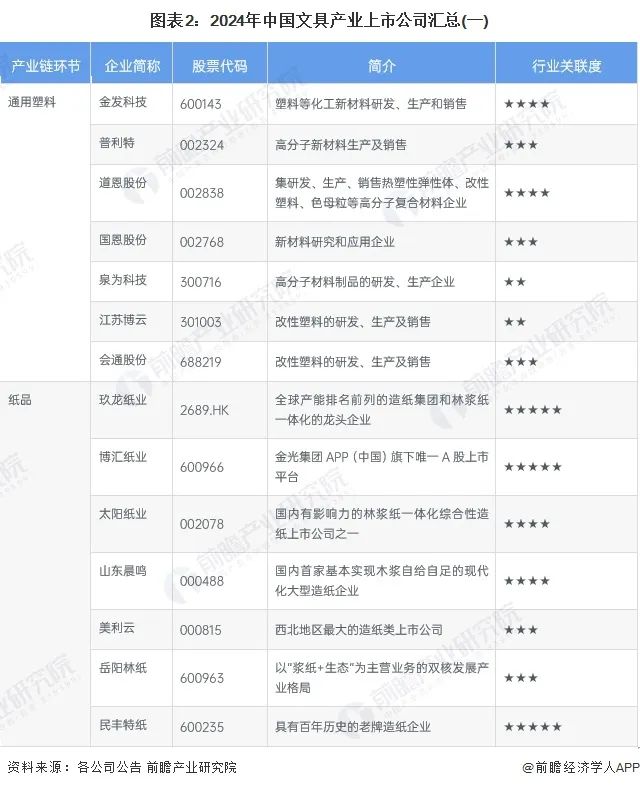Click 岳阳林纸's description about 浆纸+生态
This screenshot has width=640, height=788.
click(x=382, y=678)
